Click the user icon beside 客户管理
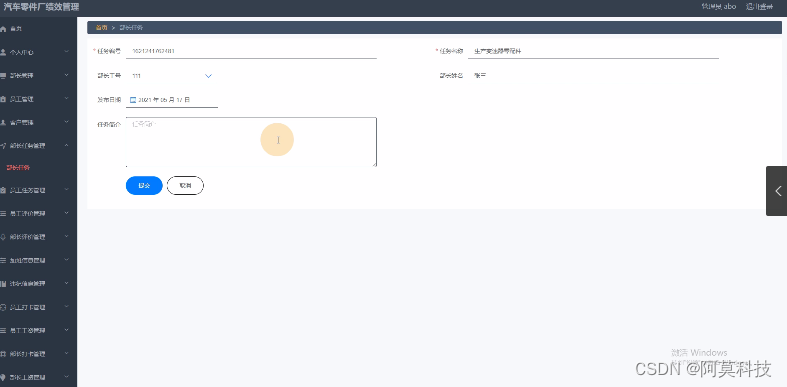 [3, 122]
